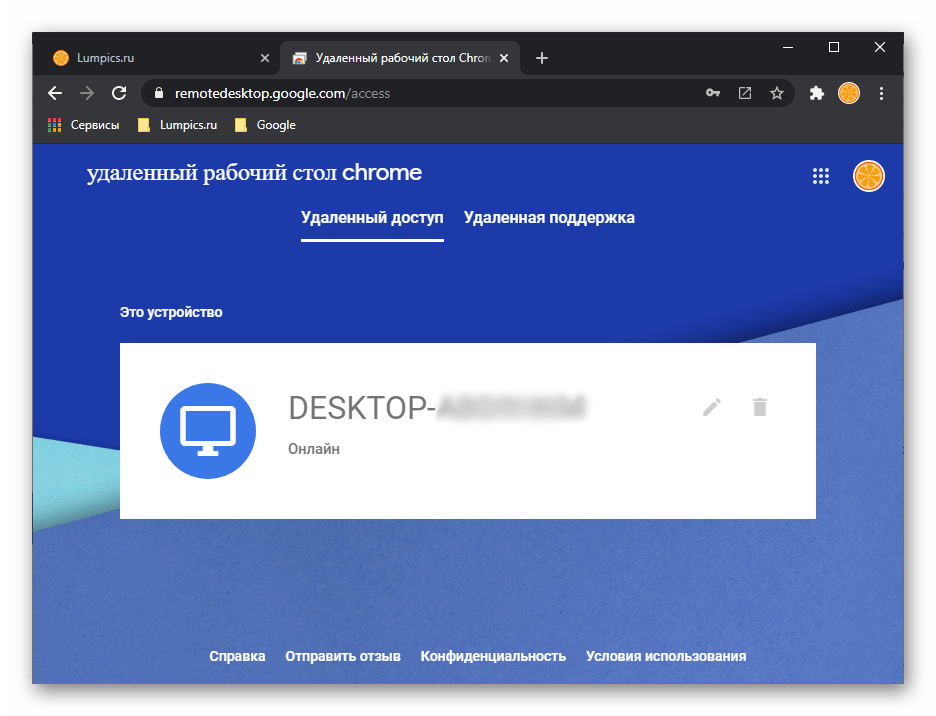Open the Chrome three-dot menu
936x716 pixels.
(881, 93)
